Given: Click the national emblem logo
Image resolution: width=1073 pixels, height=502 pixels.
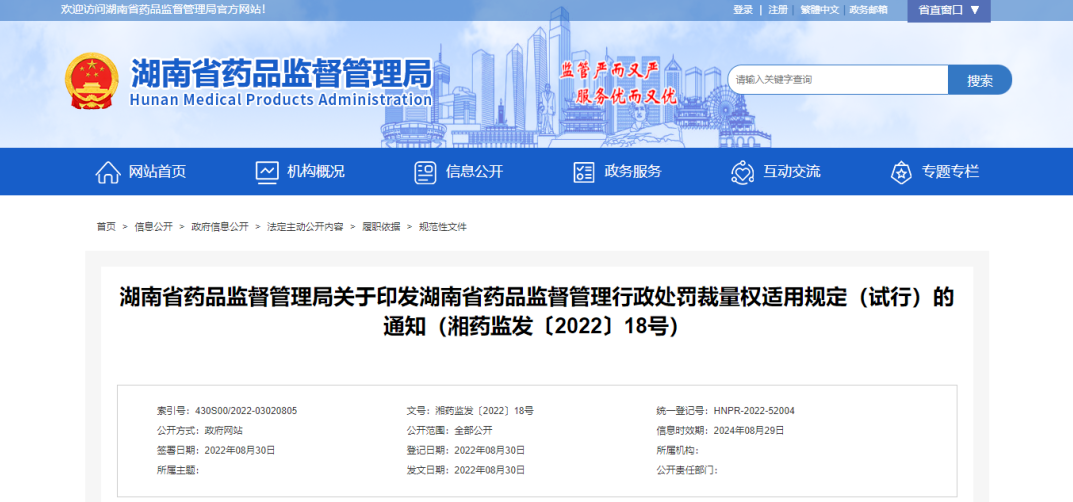Looking at the screenshot, I should pyautogui.click(x=92, y=81).
